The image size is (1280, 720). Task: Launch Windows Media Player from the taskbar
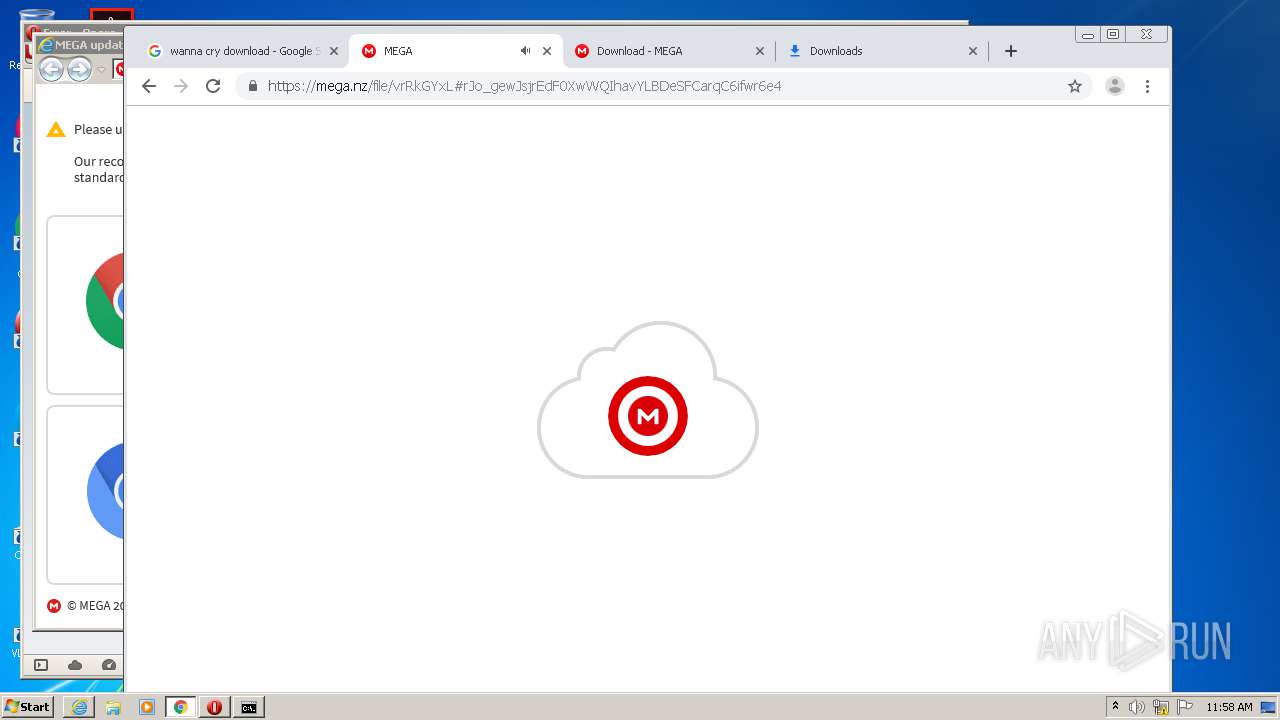[146, 707]
